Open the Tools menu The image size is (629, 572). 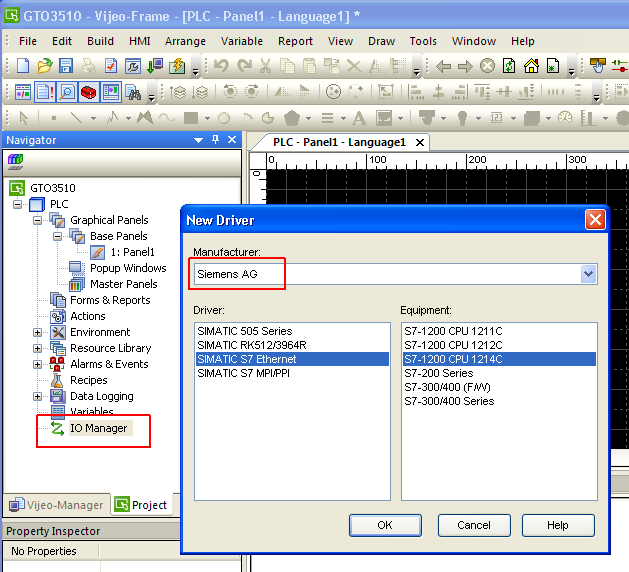tap(423, 41)
